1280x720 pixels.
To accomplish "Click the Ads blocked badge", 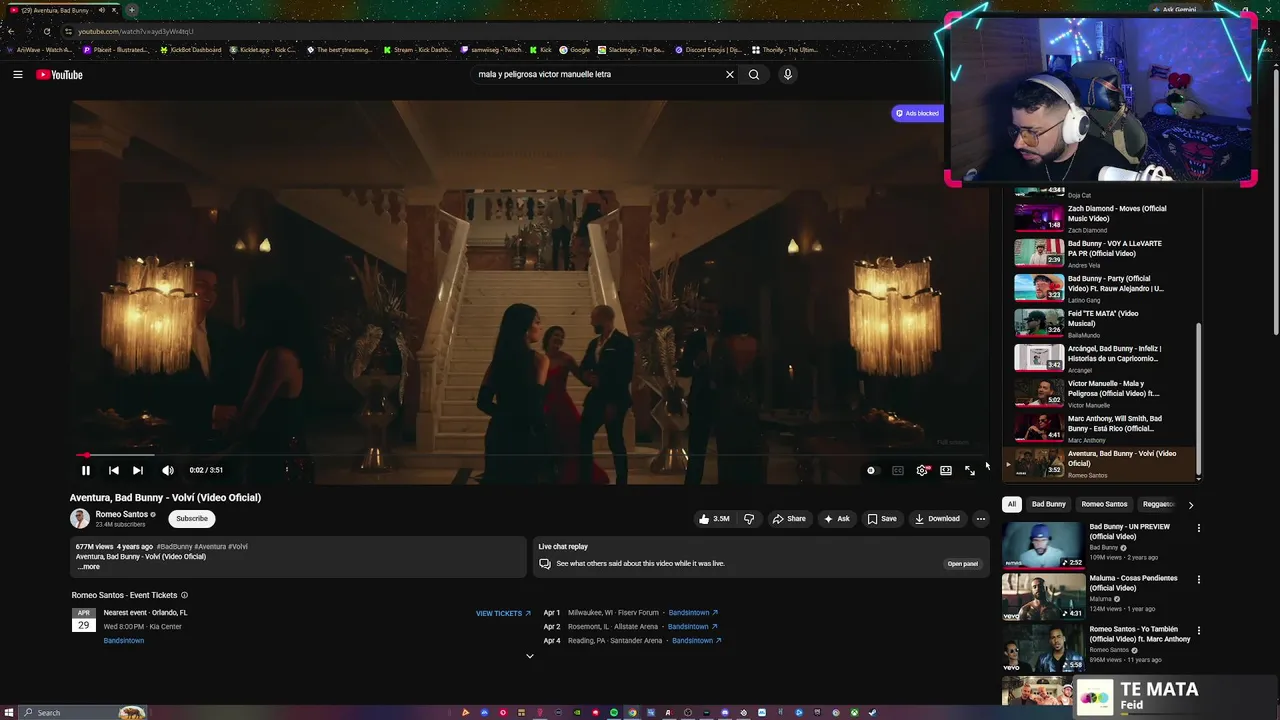I will (x=917, y=113).
